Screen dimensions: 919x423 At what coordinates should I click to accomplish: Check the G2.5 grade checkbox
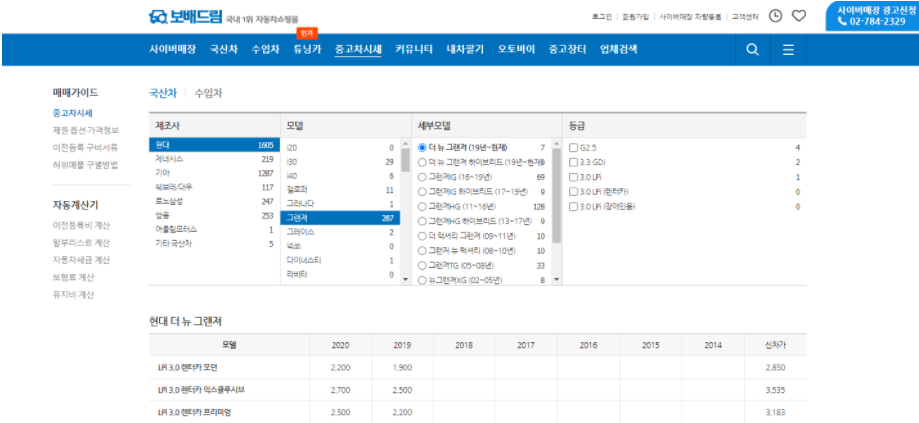click(573, 148)
